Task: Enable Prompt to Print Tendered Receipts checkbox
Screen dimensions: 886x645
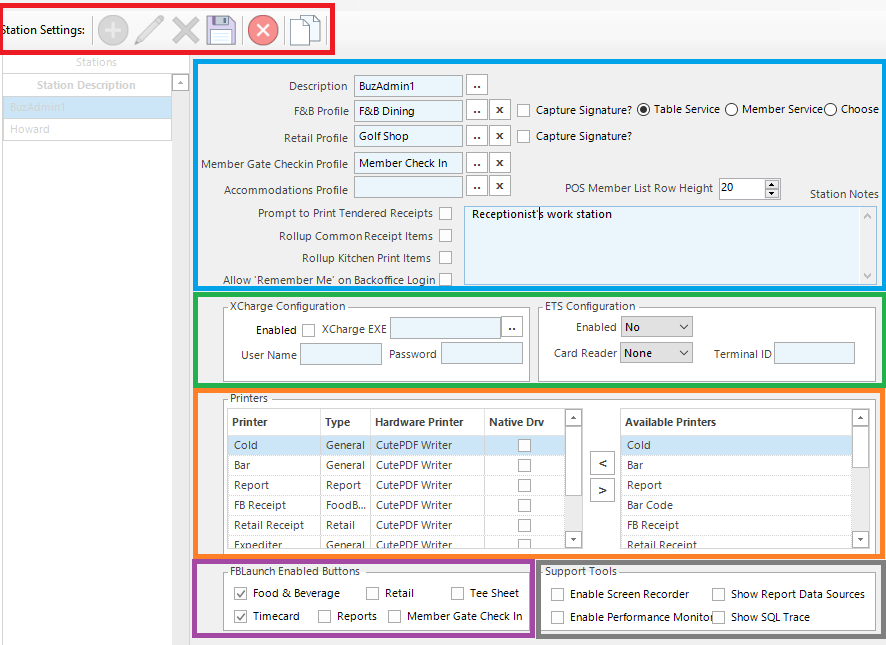Action: [446, 214]
